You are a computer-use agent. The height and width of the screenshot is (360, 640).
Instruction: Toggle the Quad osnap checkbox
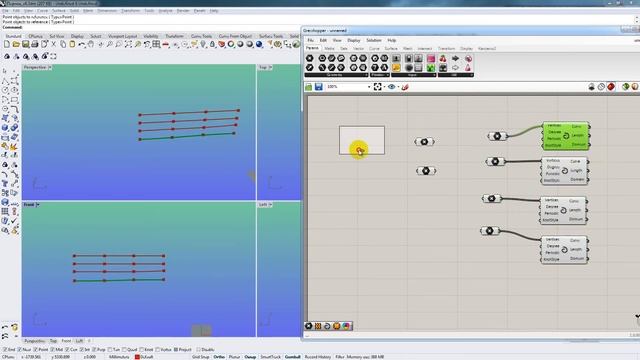coord(124,350)
